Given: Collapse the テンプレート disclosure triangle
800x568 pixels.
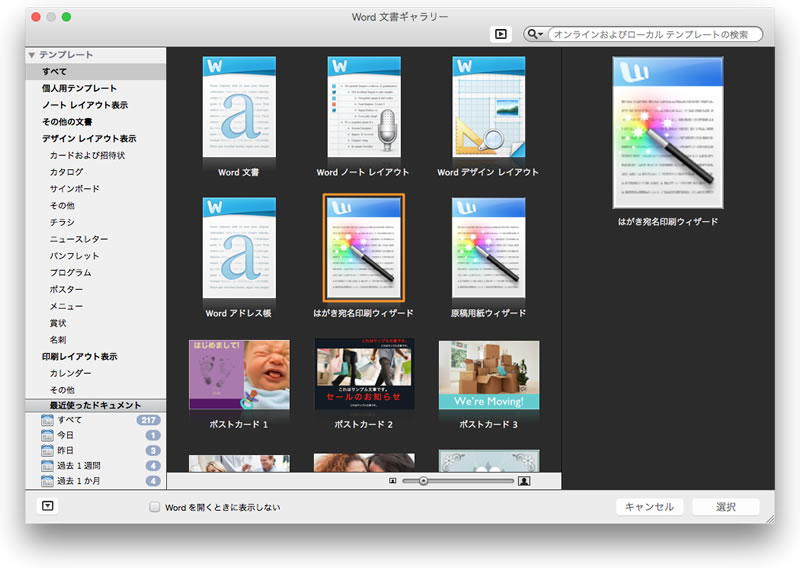Looking at the screenshot, I should (32, 55).
